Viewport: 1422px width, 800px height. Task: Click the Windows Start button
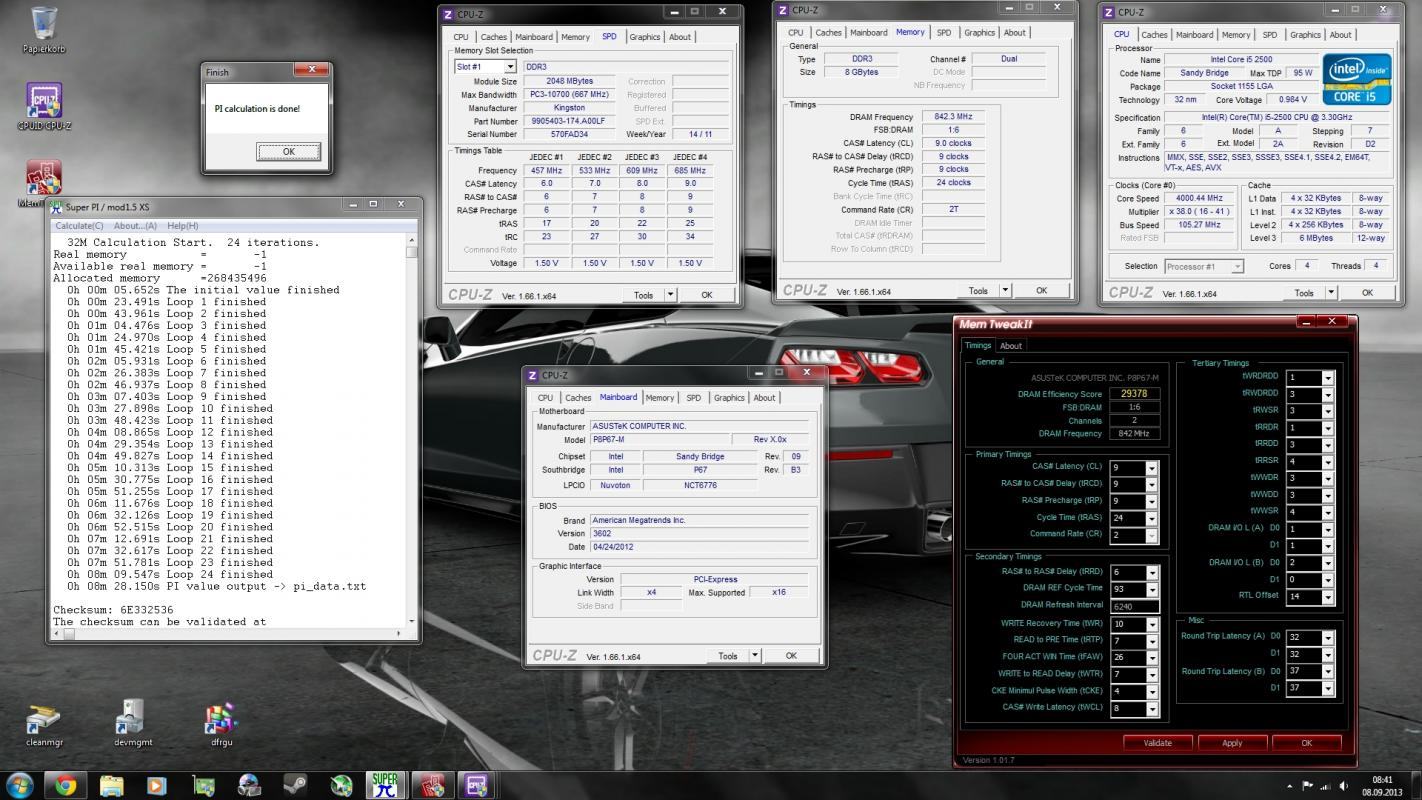(x=20, y=783)
